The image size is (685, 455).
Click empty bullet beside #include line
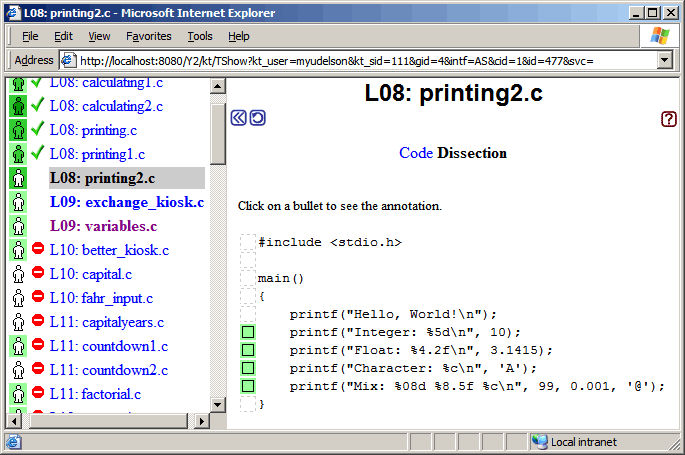(x=248, y=242)
